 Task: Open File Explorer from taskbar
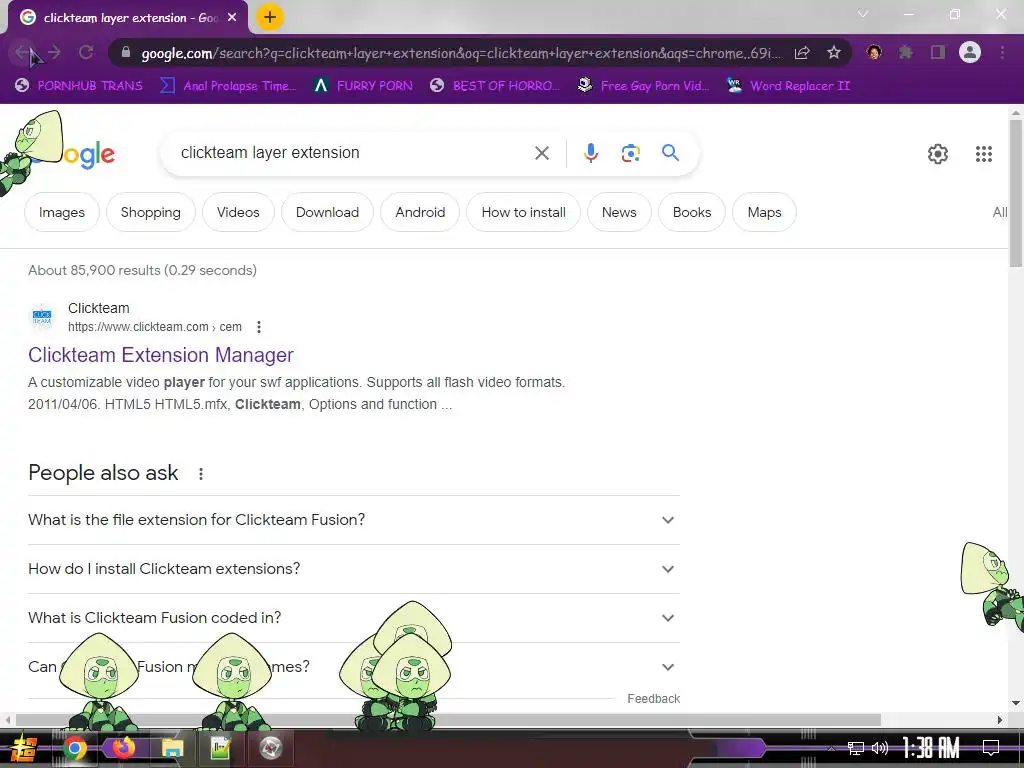tap(172, 748)
